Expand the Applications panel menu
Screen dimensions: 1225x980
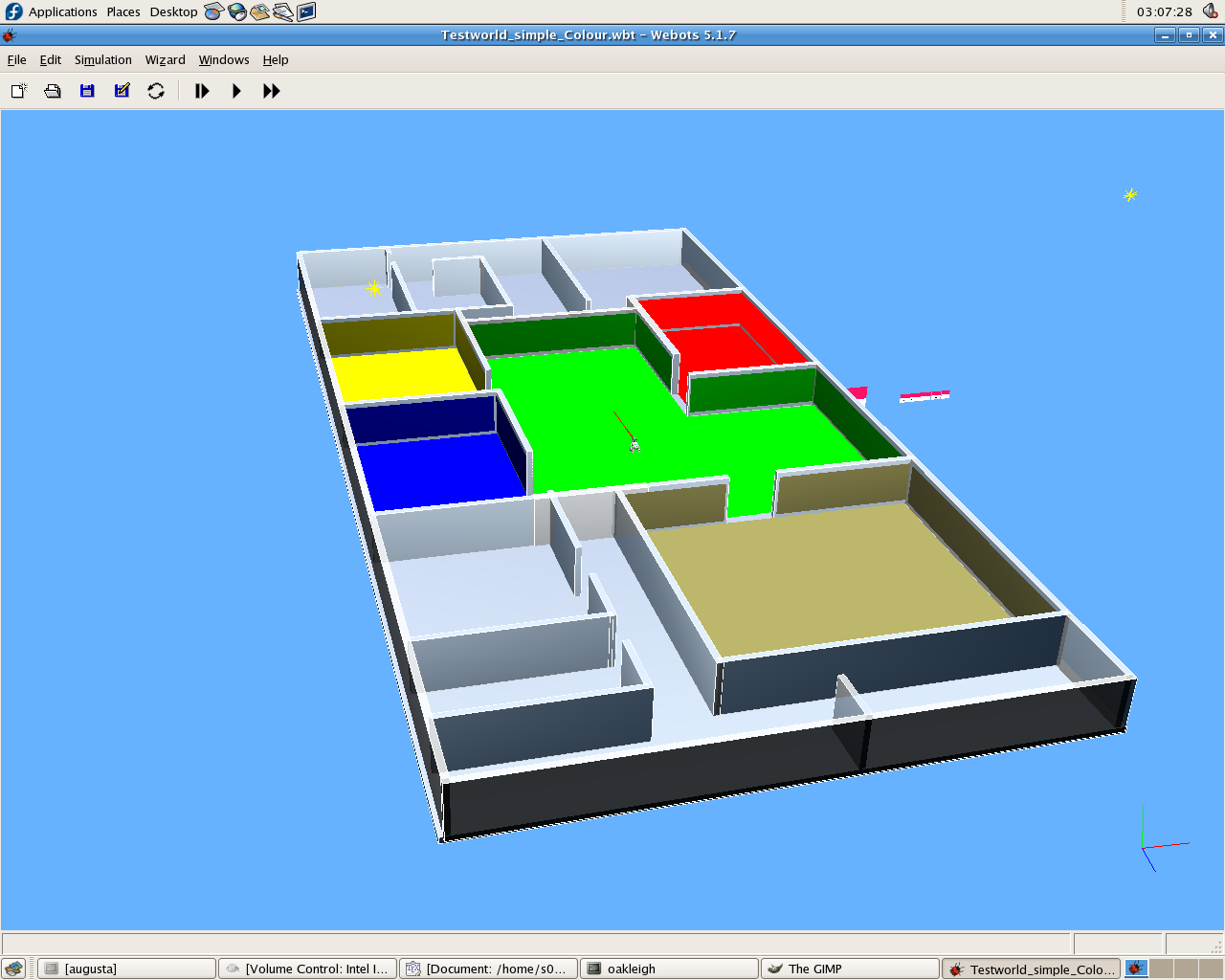[62, 11]
